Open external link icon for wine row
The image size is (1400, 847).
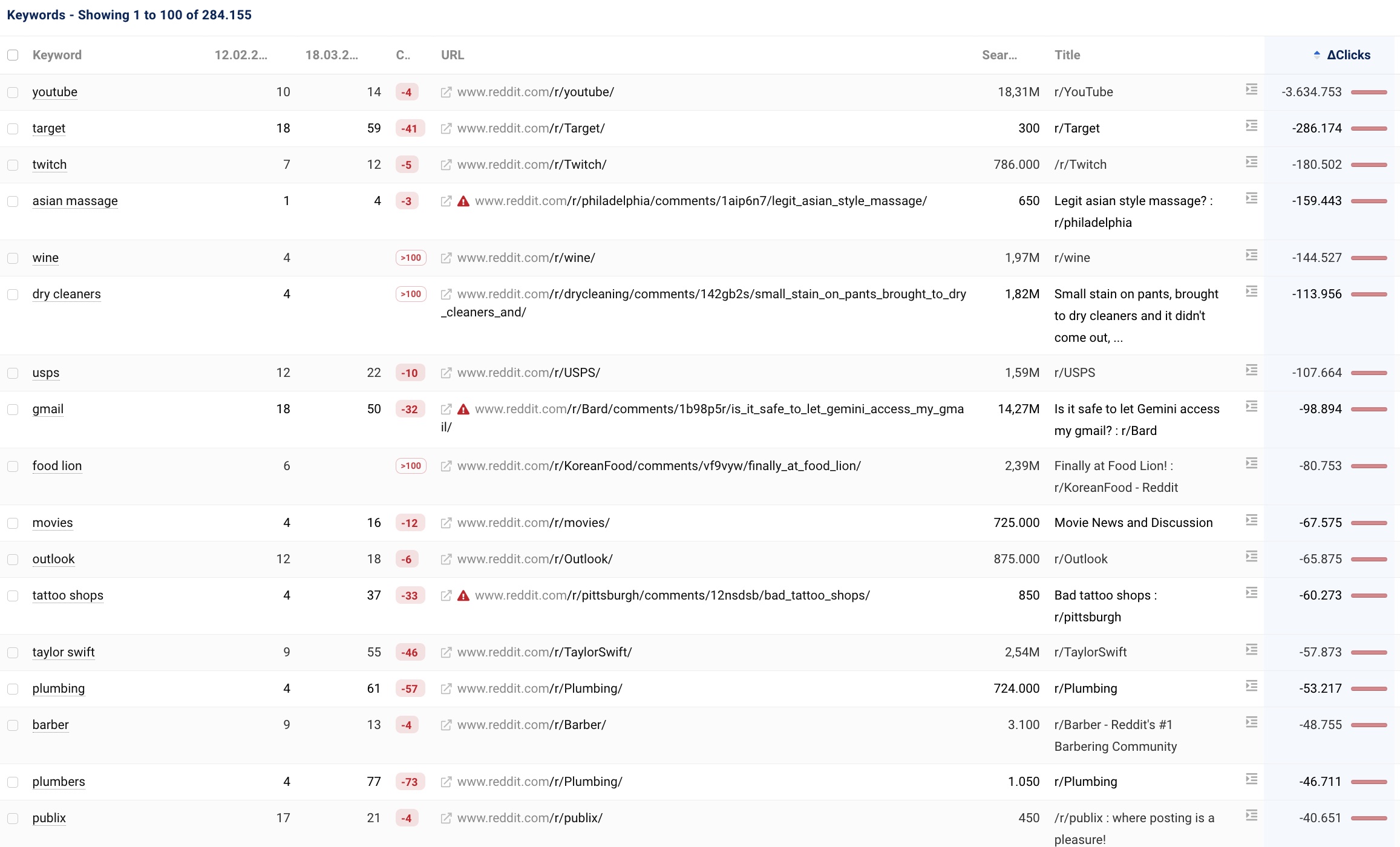pos(446,258)
